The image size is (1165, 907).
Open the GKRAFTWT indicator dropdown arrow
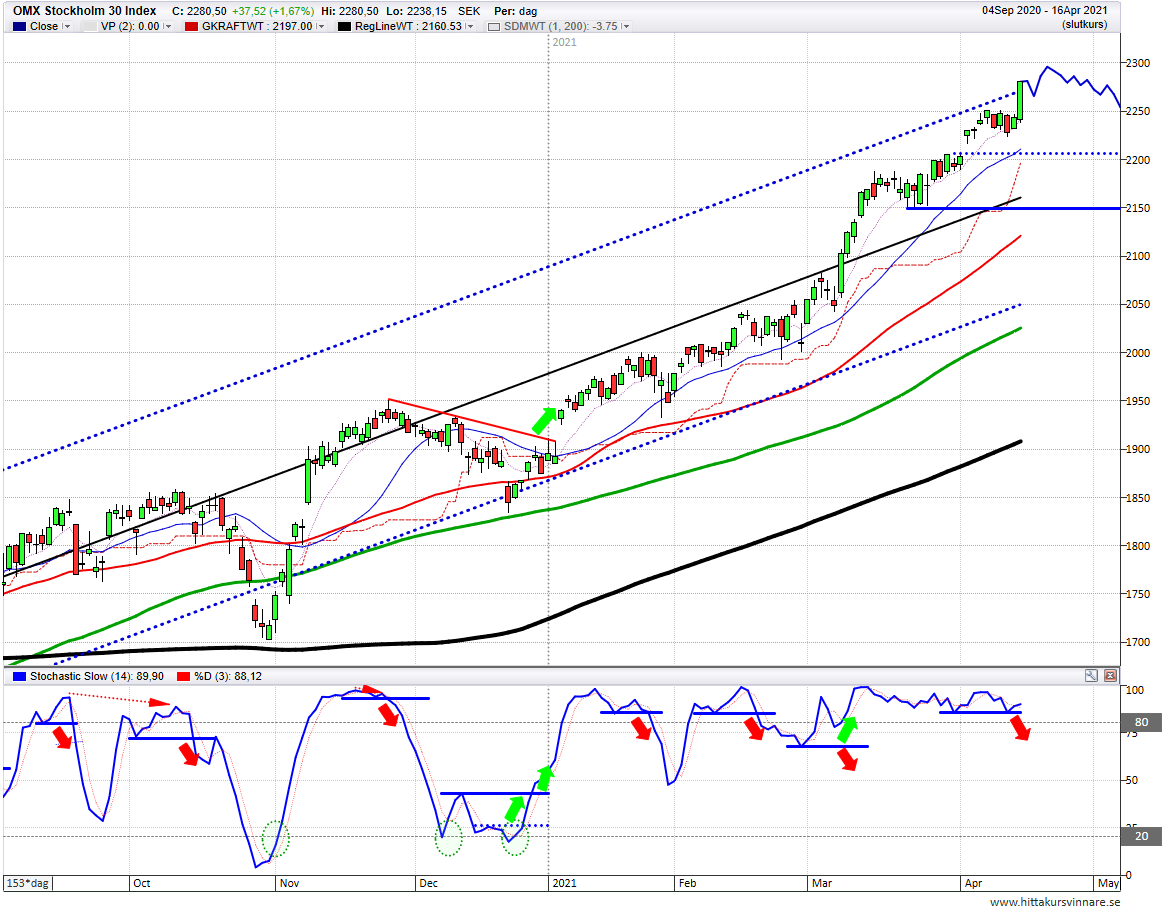[x=320, y=26]
